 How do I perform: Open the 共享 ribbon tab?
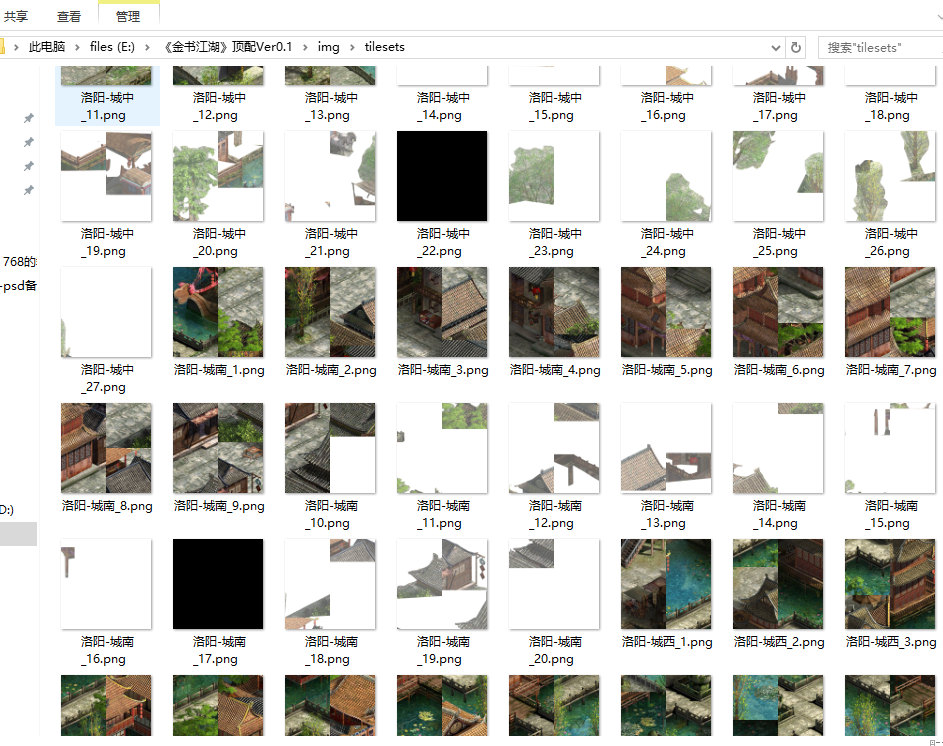16,16
